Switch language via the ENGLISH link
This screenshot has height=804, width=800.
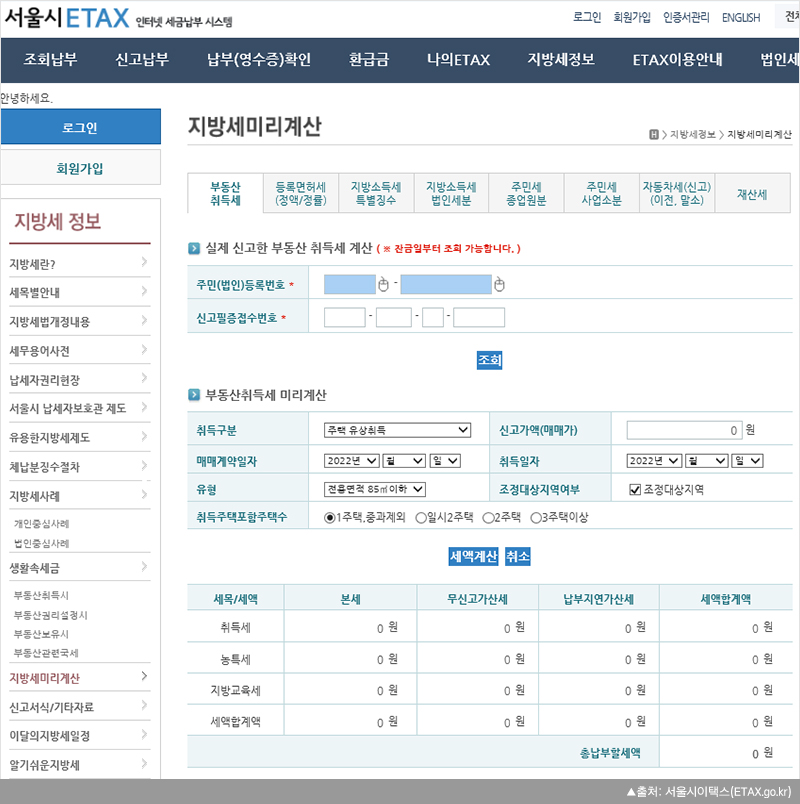[x=741, y=18]
